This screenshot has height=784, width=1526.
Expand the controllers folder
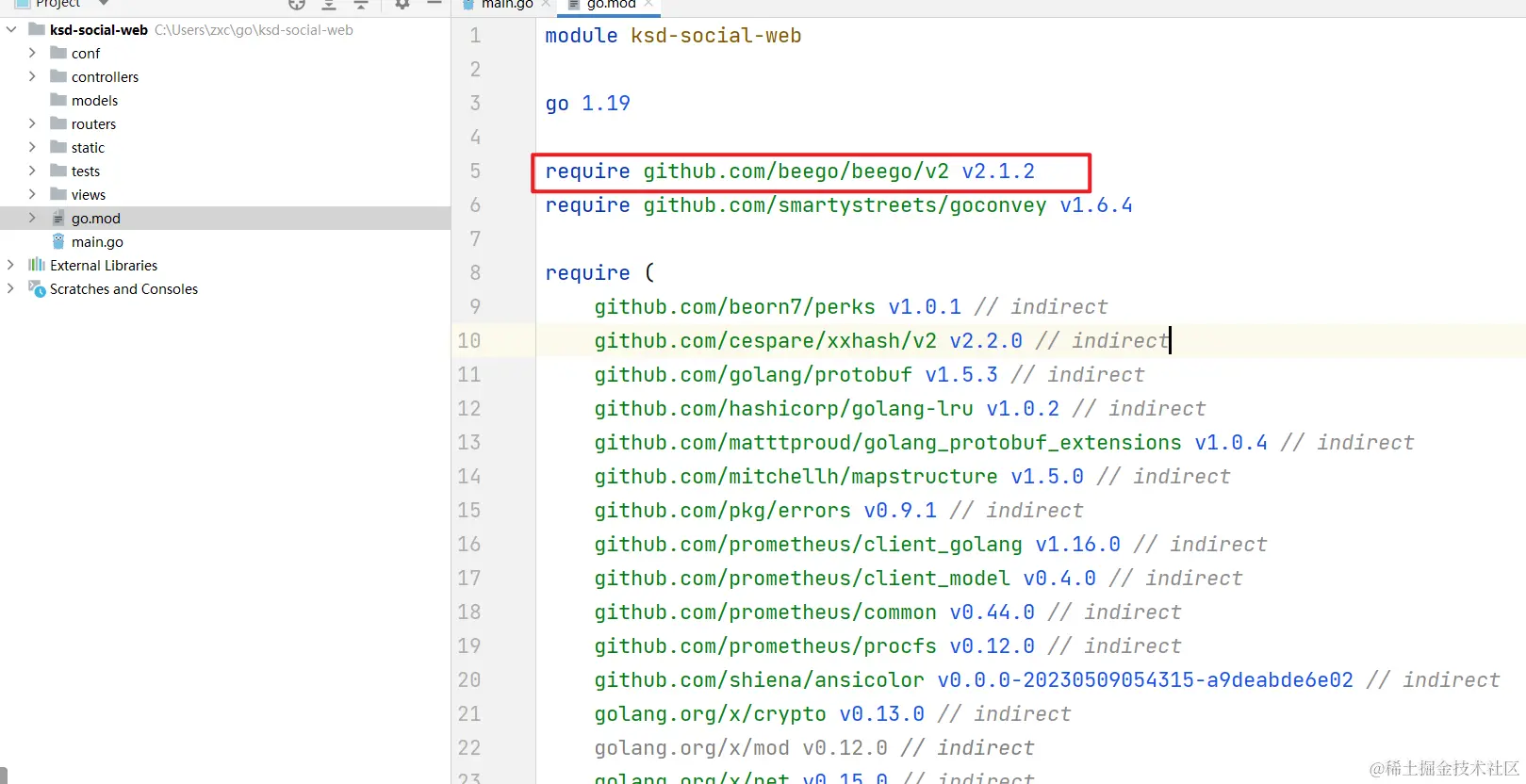(32, 76)
